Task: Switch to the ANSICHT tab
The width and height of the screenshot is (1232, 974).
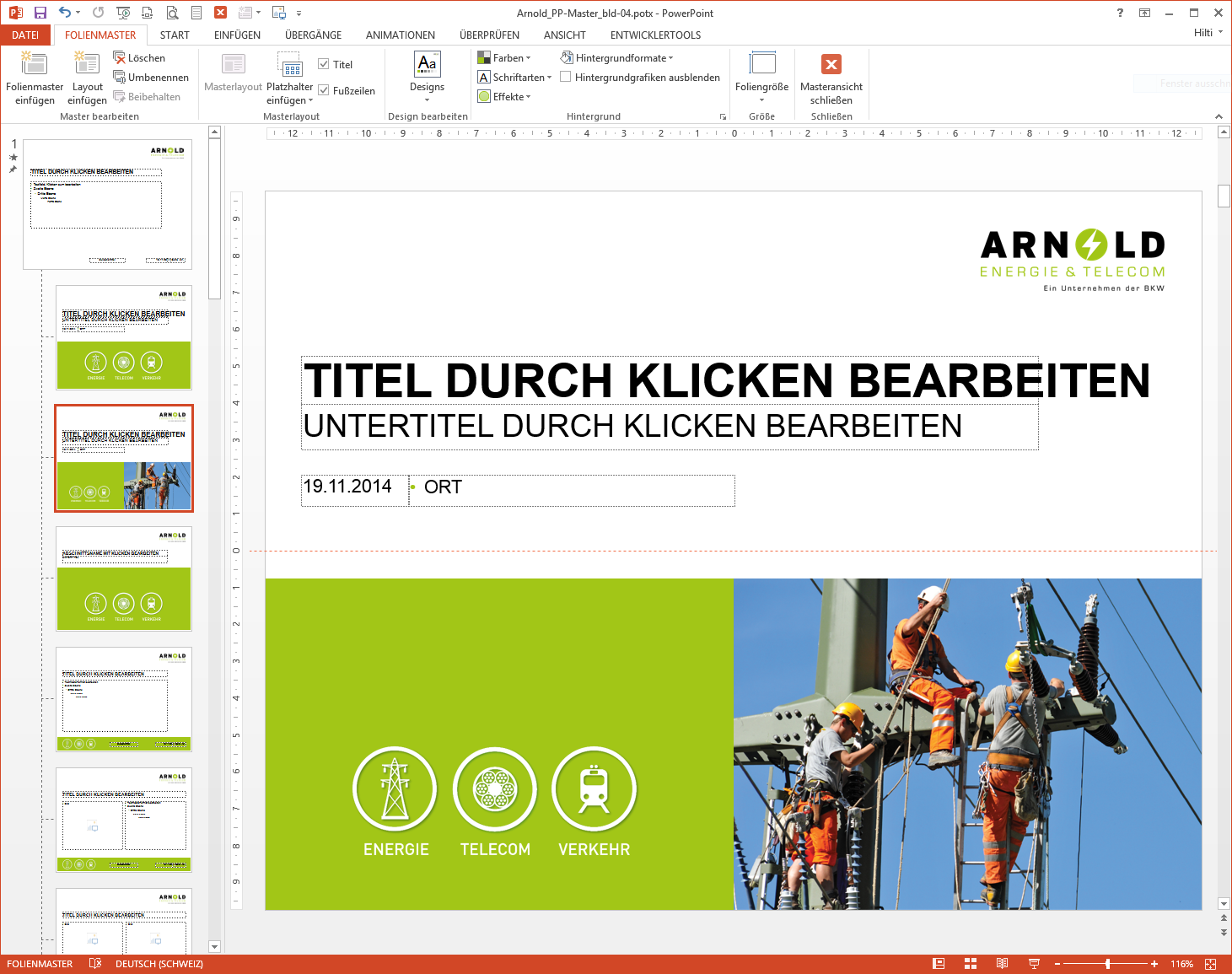Action: tap(564, 35)
